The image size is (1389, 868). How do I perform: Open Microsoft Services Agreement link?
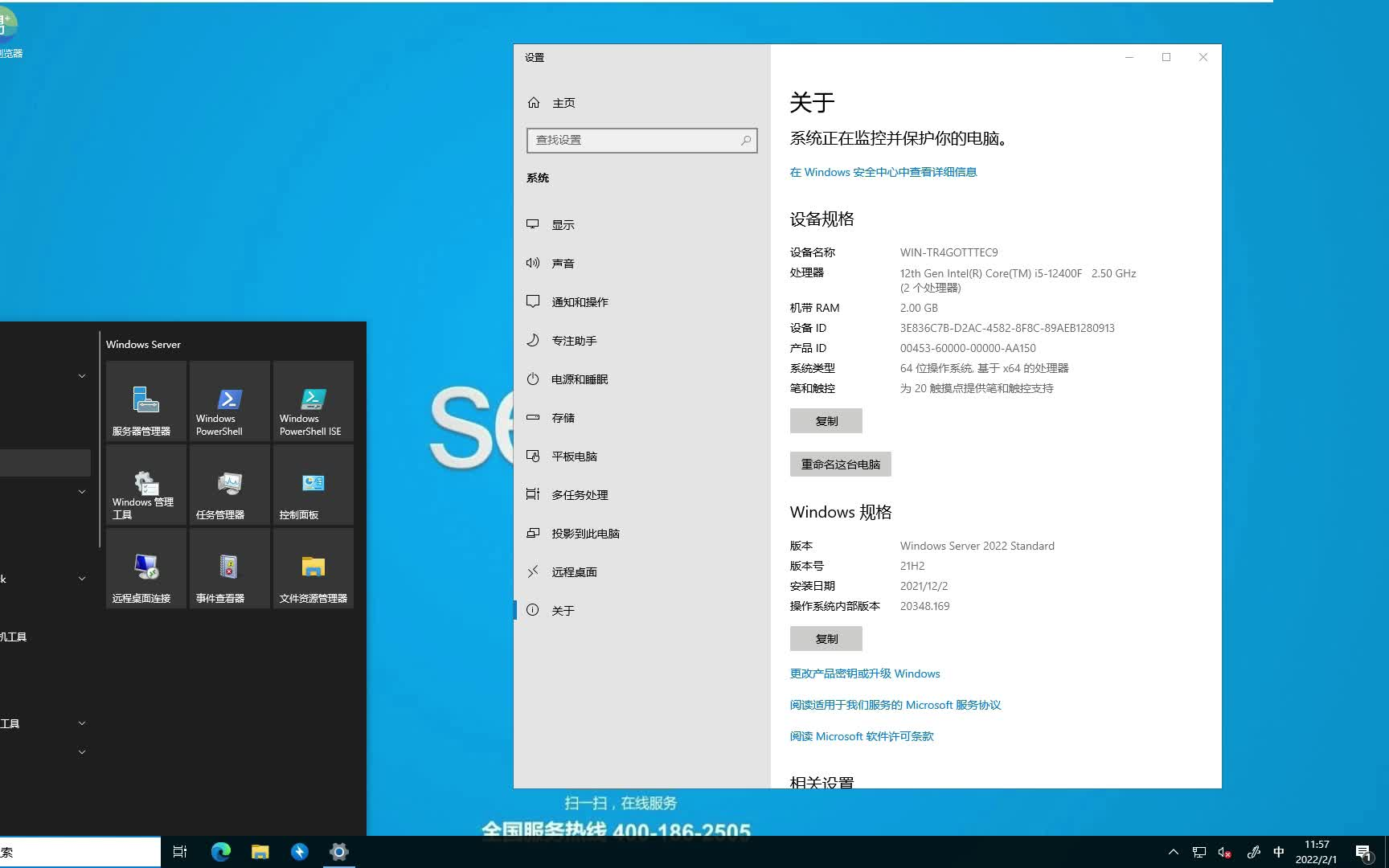(895, 705)
